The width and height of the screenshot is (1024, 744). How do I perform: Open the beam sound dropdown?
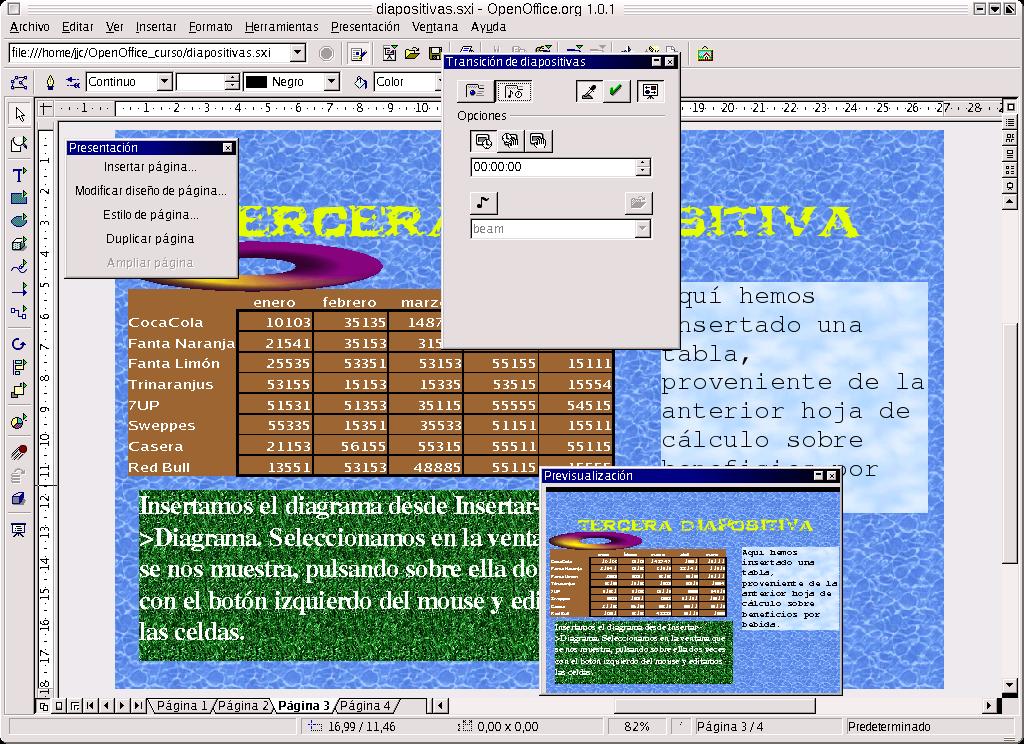643,229
